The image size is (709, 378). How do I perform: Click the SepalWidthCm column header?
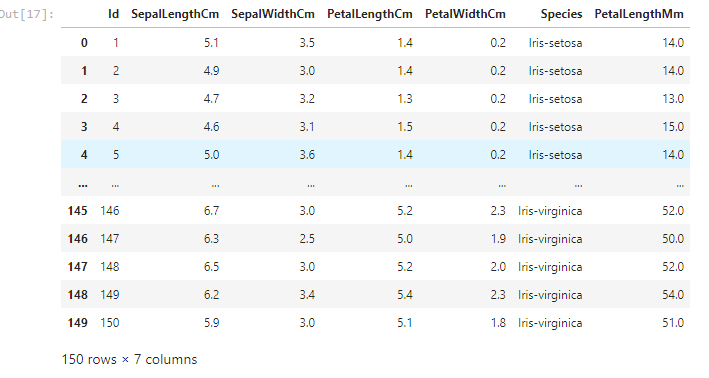coord(273,14)
